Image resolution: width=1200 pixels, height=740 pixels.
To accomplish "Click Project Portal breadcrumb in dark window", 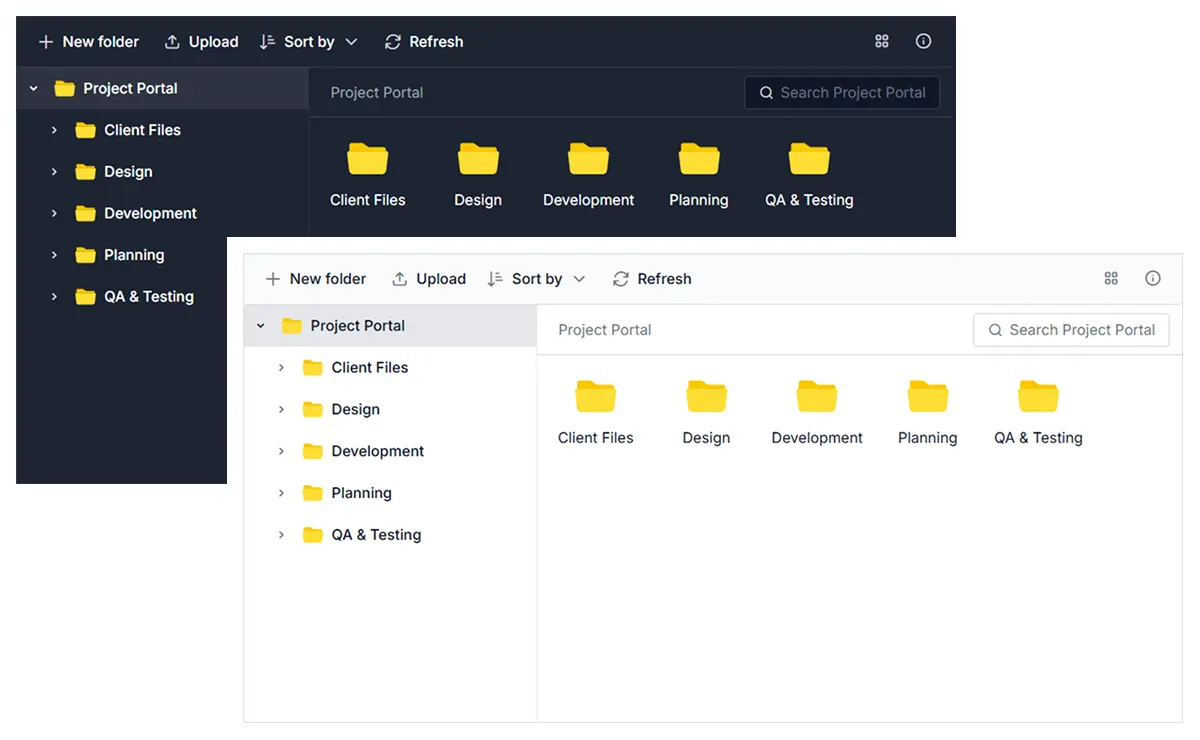I will pyautogui.click(x=377, y=93).
